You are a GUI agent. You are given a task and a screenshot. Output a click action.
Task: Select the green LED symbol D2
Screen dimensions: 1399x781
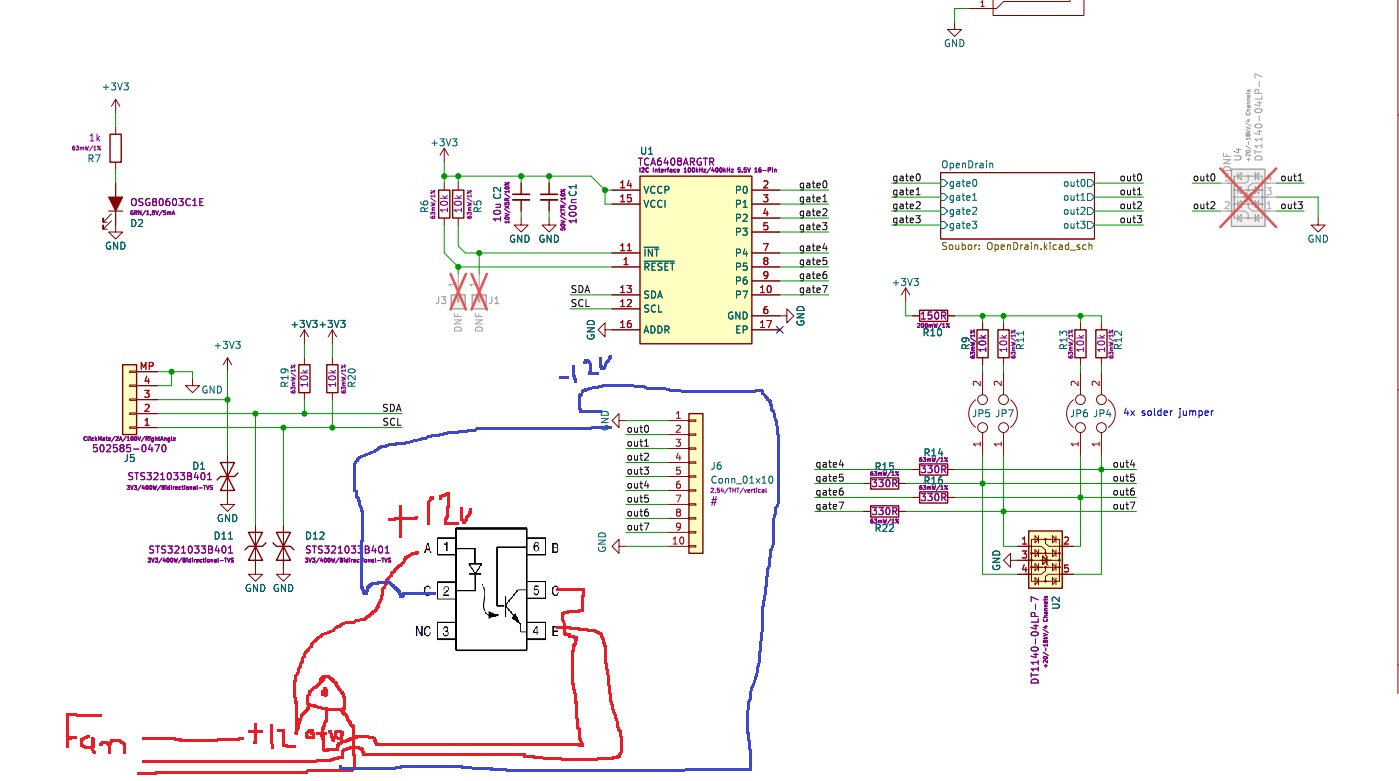click(x=116, y=204)
